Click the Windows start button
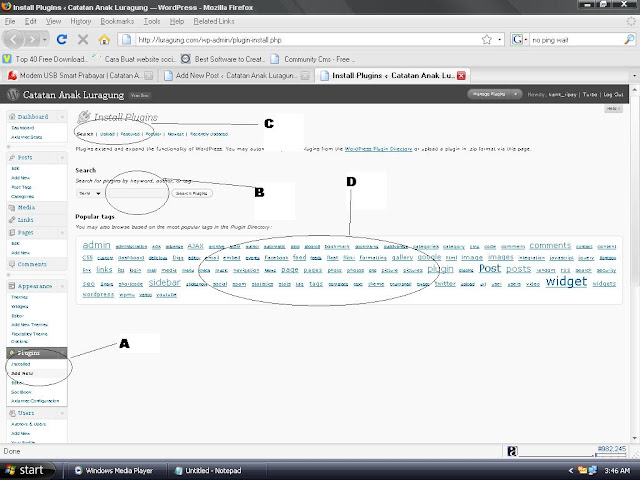 tap(27, 470)
